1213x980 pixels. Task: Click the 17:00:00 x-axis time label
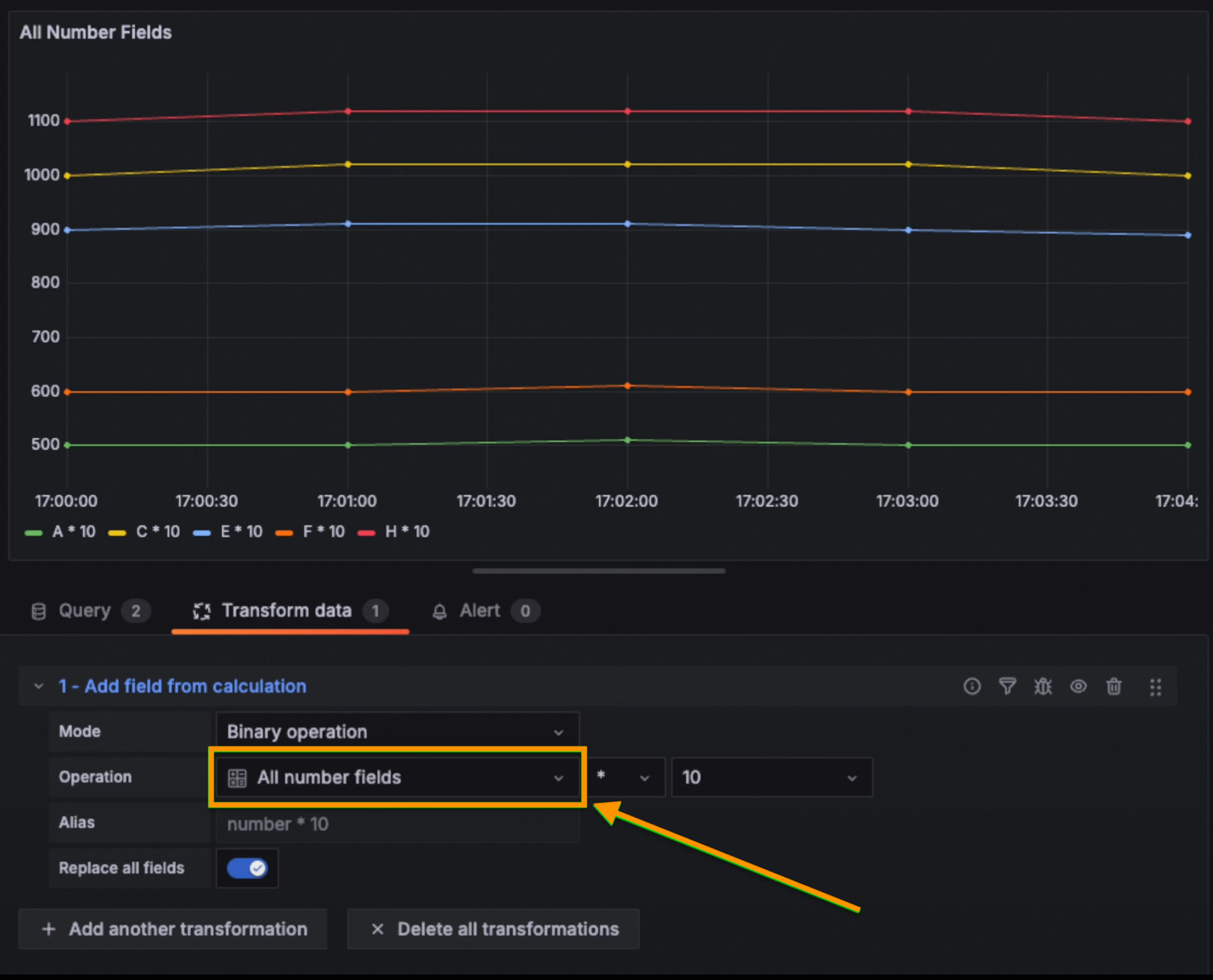(66, 502)
